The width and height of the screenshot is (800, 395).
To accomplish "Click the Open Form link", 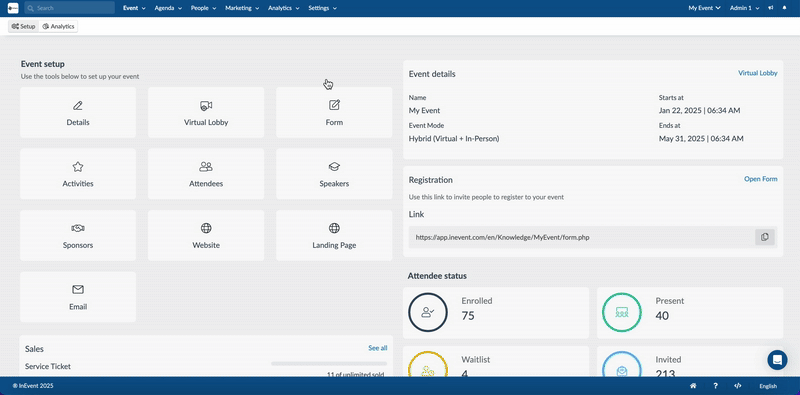I will (761, 179).
